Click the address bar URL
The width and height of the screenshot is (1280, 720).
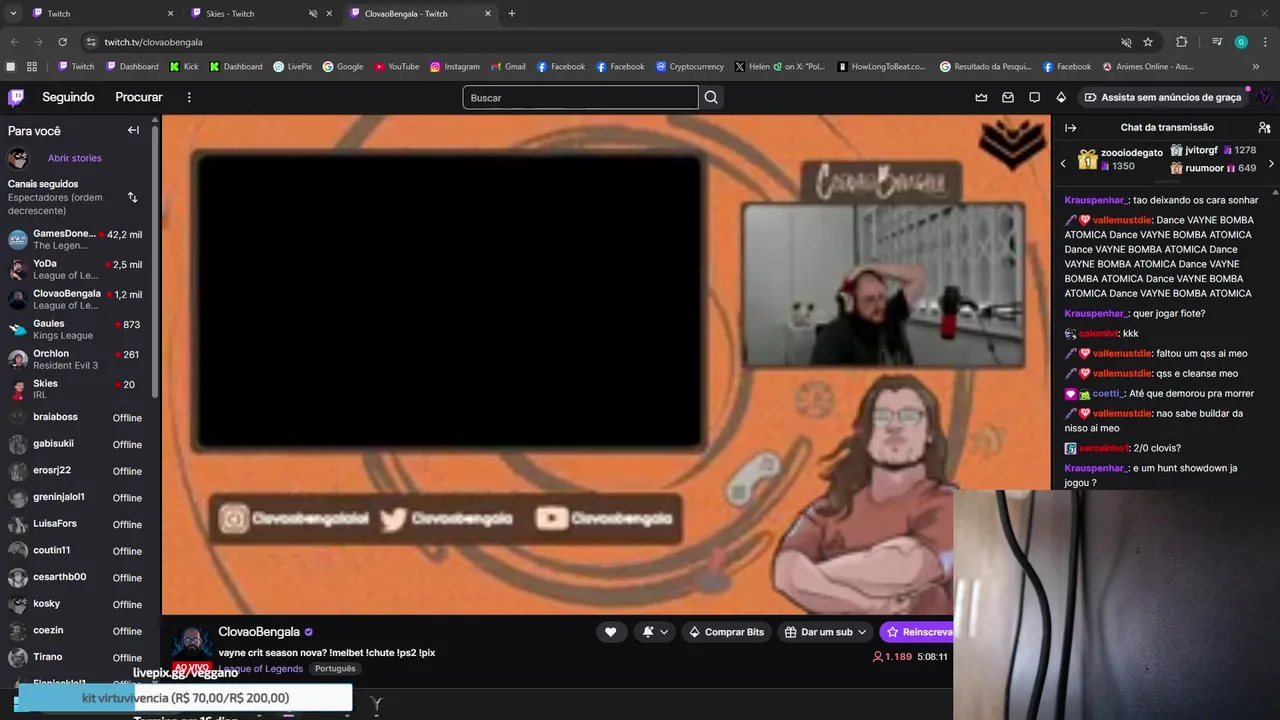click(x=153, y=42)
